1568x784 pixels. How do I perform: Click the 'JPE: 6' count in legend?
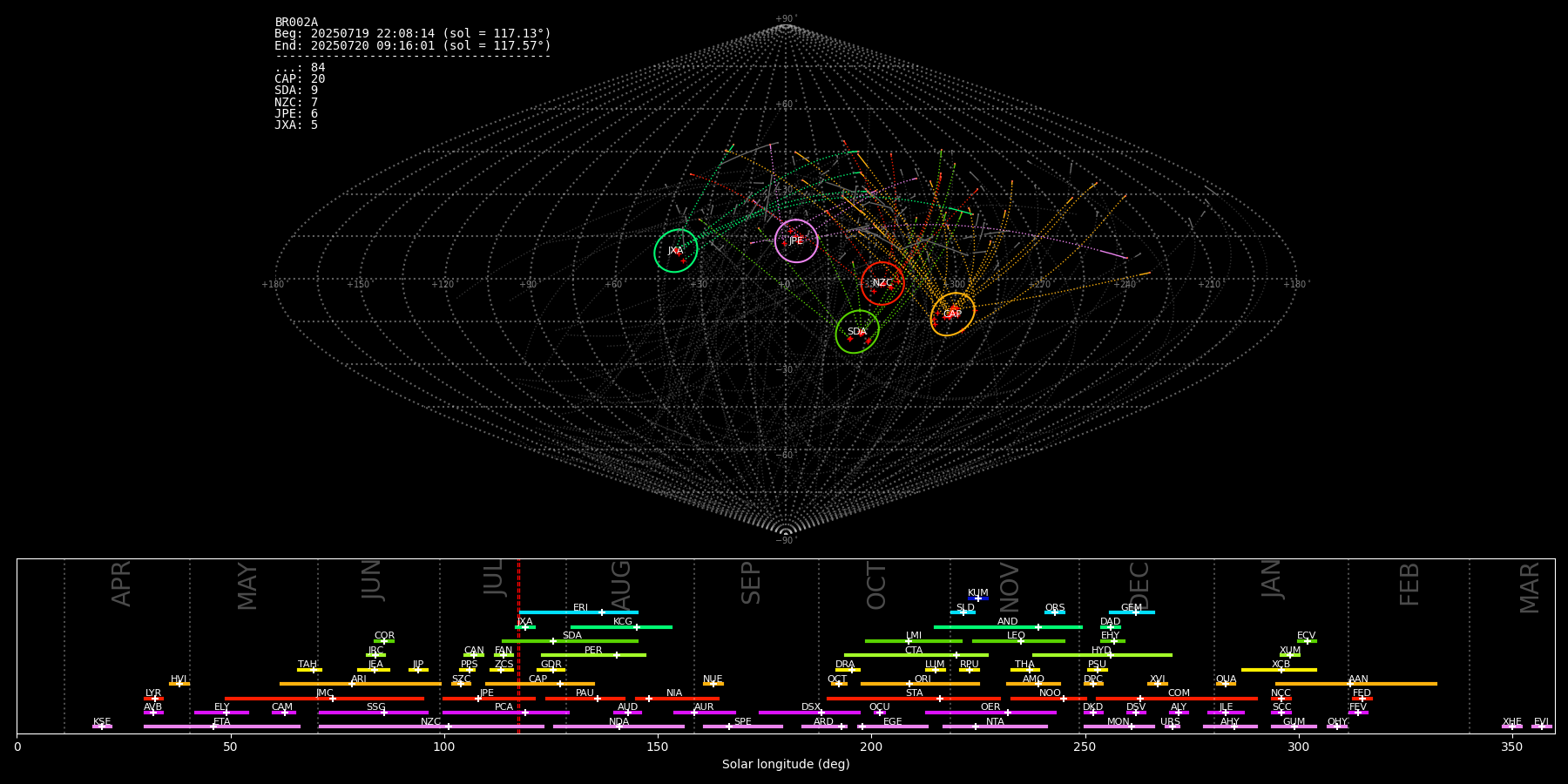point(296,114)
